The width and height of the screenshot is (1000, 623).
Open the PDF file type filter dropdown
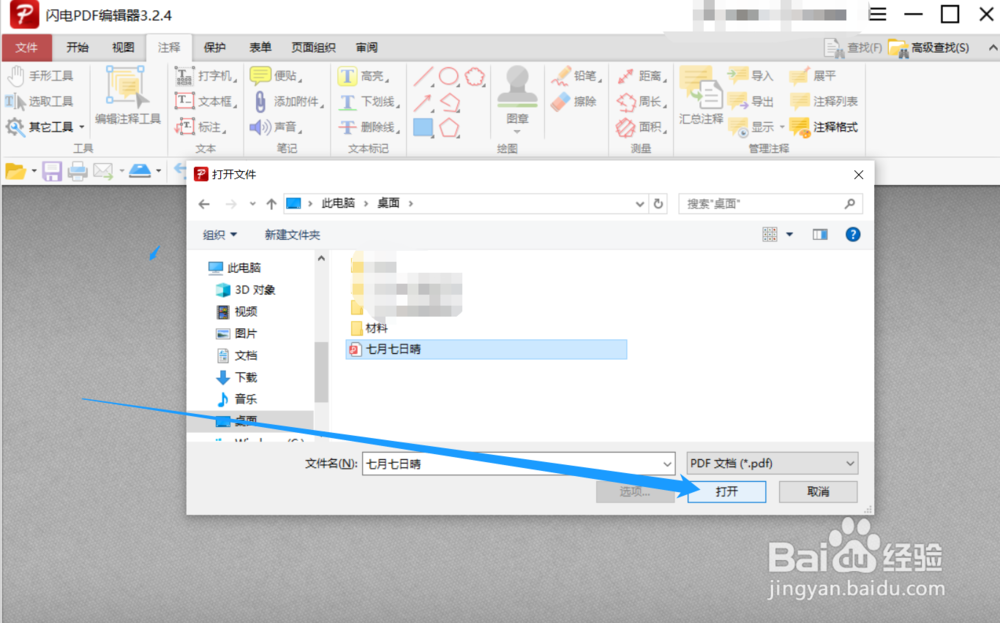[x=772, y=464]
